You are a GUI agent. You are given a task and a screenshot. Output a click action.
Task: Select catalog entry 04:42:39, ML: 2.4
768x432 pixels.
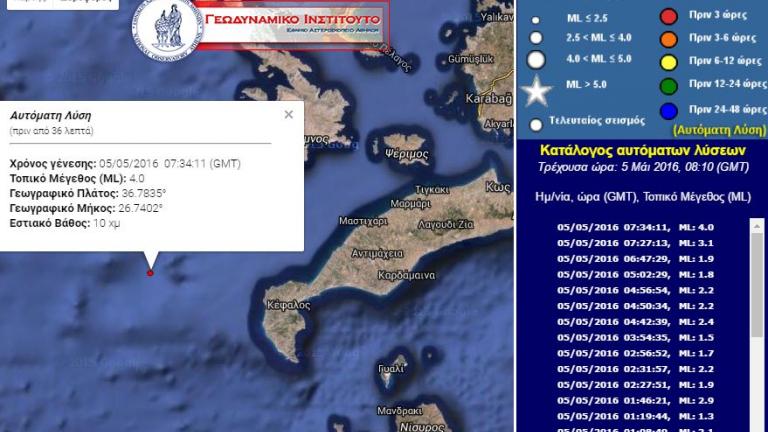(635, 322)
